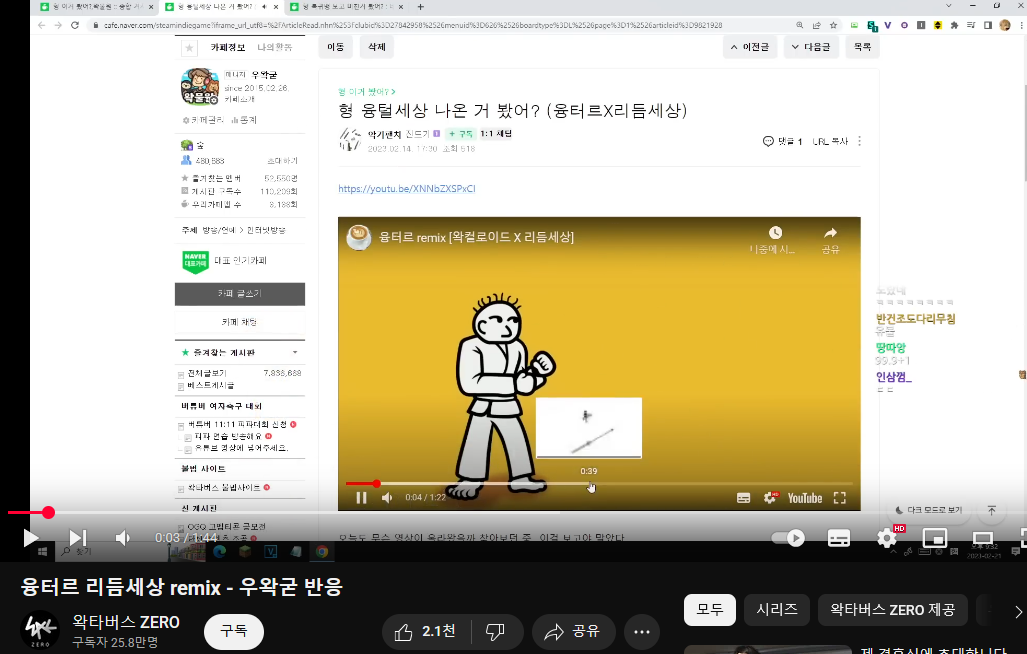1027x654 pixels.
Task: Click the 삭제 button in the recorded cafe page
Action: pos(377,47)
